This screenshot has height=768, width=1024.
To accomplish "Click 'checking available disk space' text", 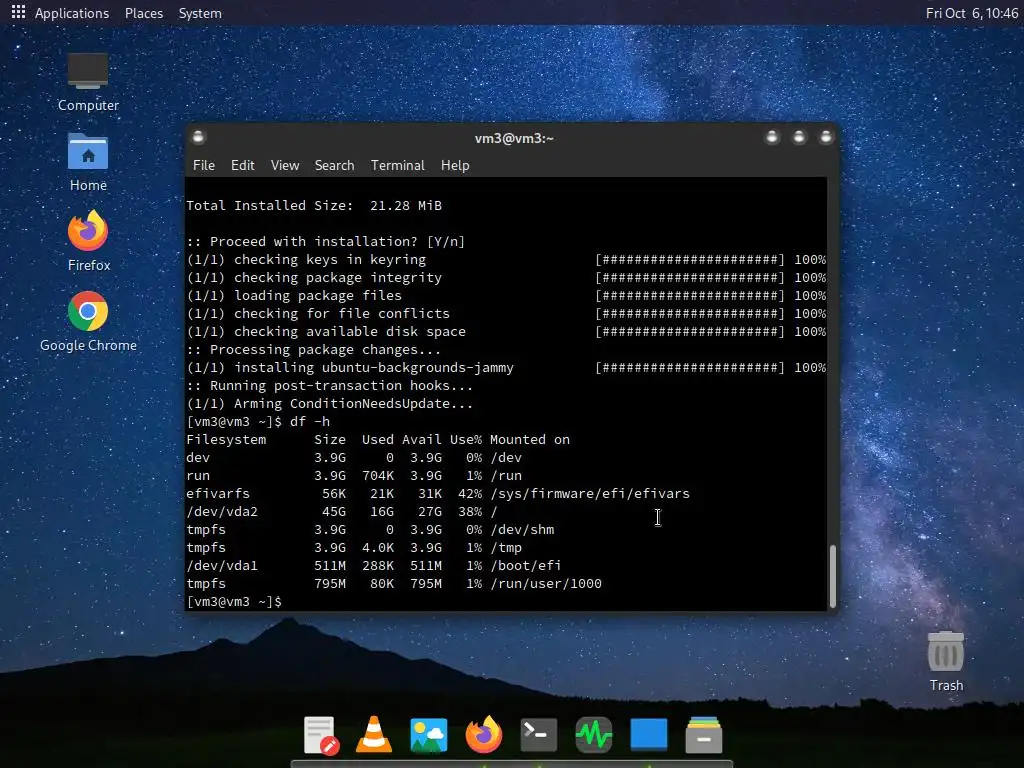I will click(x=349, y=332).
